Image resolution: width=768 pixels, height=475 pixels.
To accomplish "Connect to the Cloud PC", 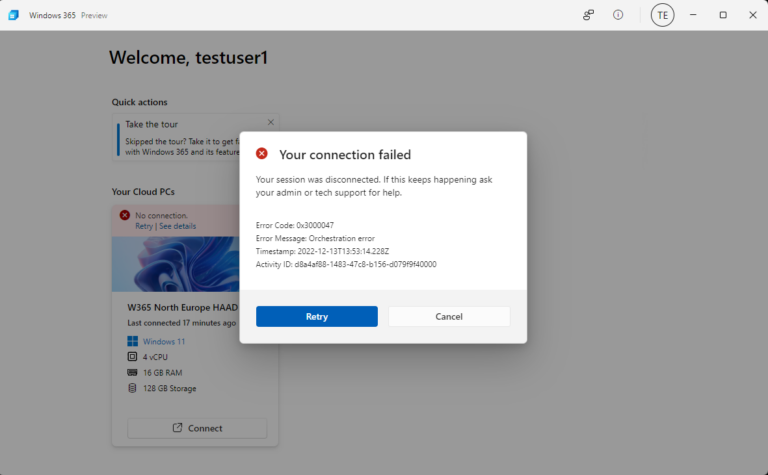I will tap(197, 428).
